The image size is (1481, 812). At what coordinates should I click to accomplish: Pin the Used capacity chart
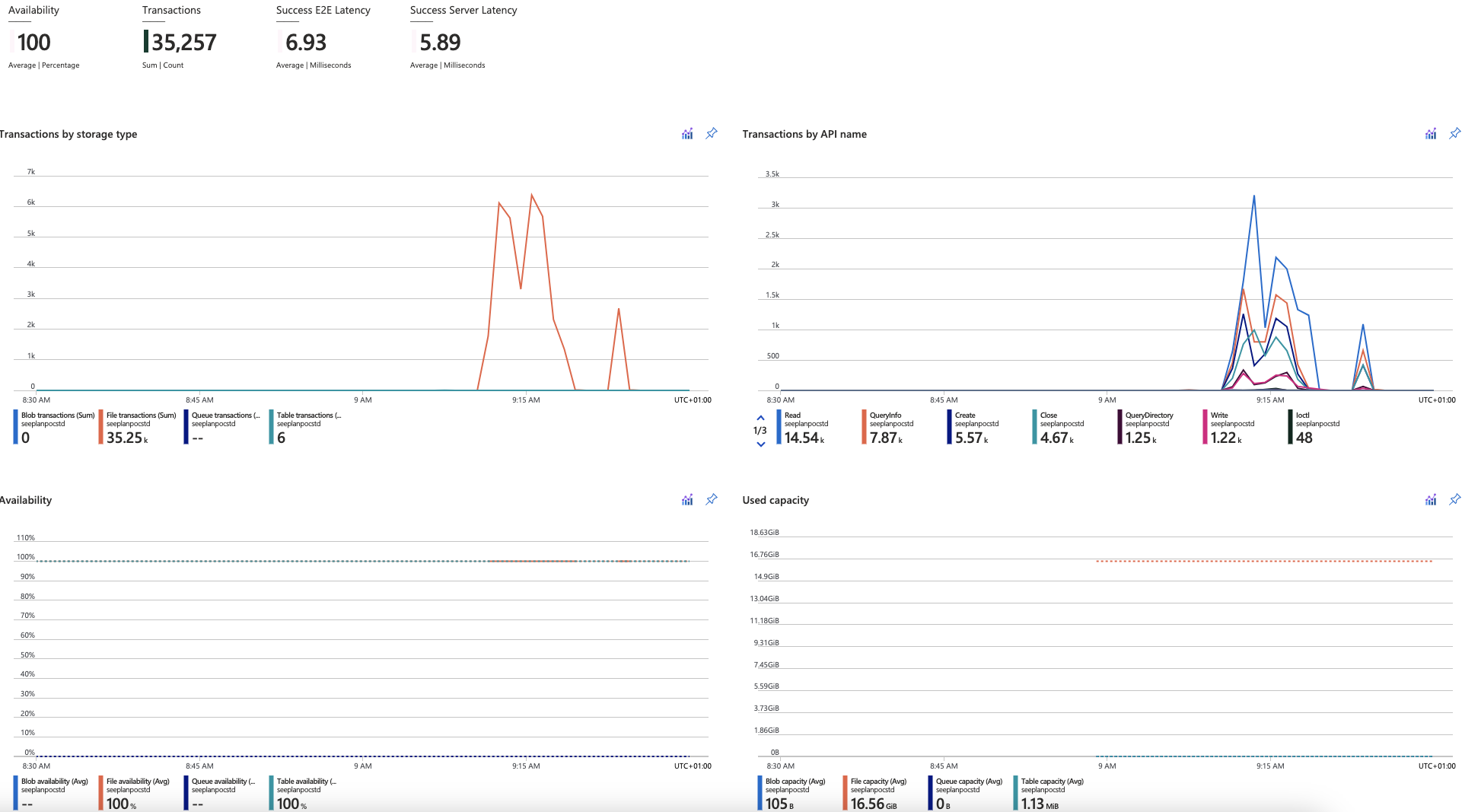(x=1455, y=499)
